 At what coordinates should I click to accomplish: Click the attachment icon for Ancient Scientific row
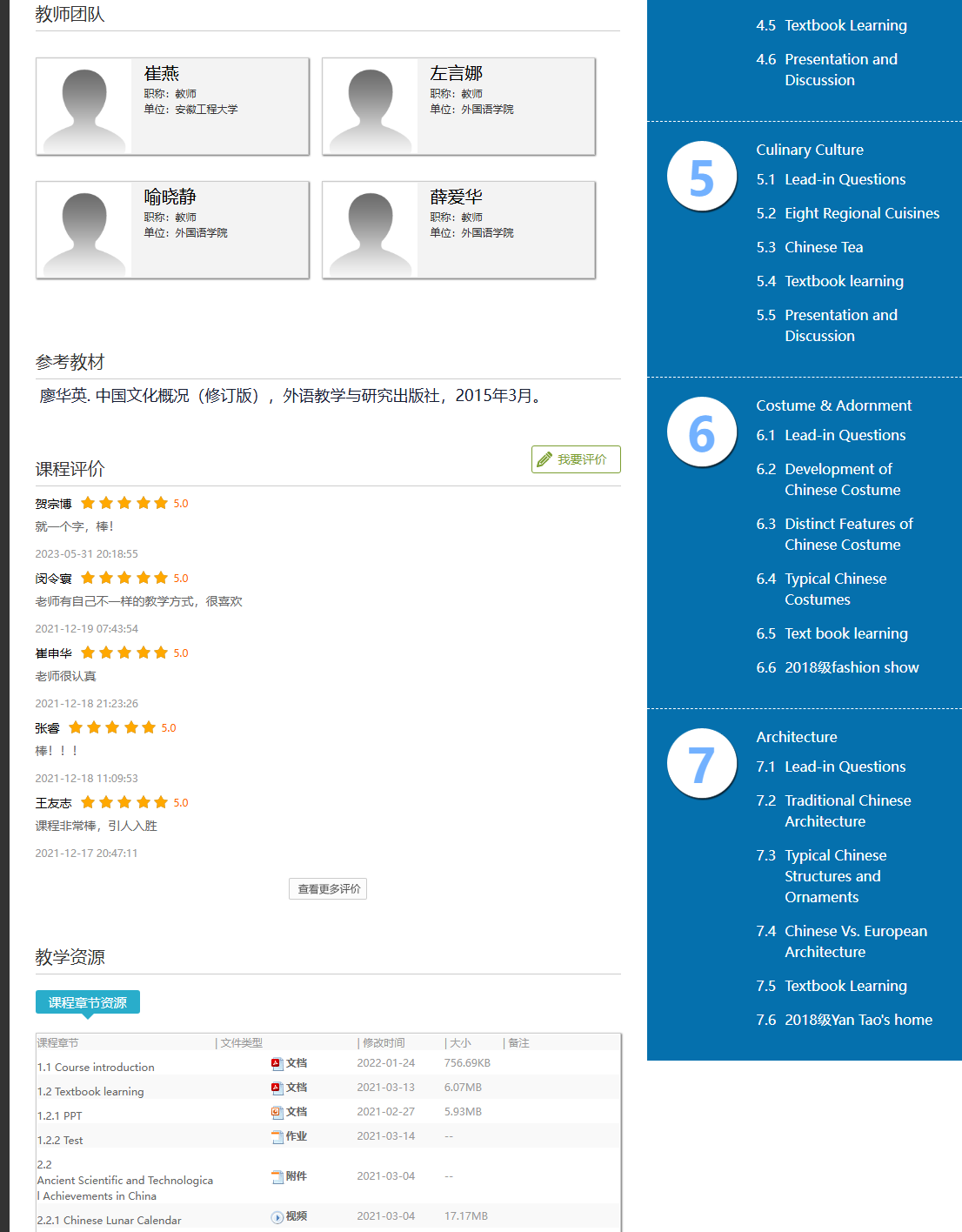tap(277, 1176)
